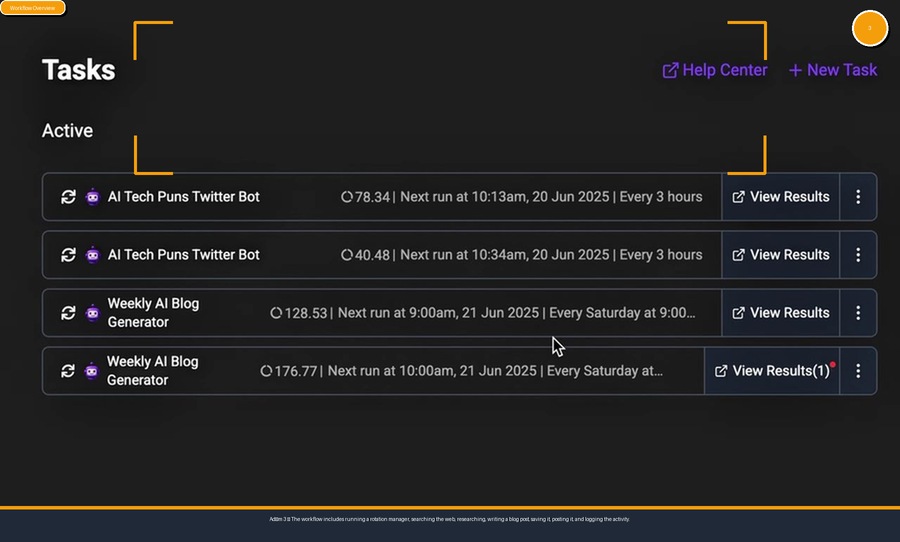
Task: Click the robot avatar on the 40.48 Twitter Bot task
Action: 92,255
